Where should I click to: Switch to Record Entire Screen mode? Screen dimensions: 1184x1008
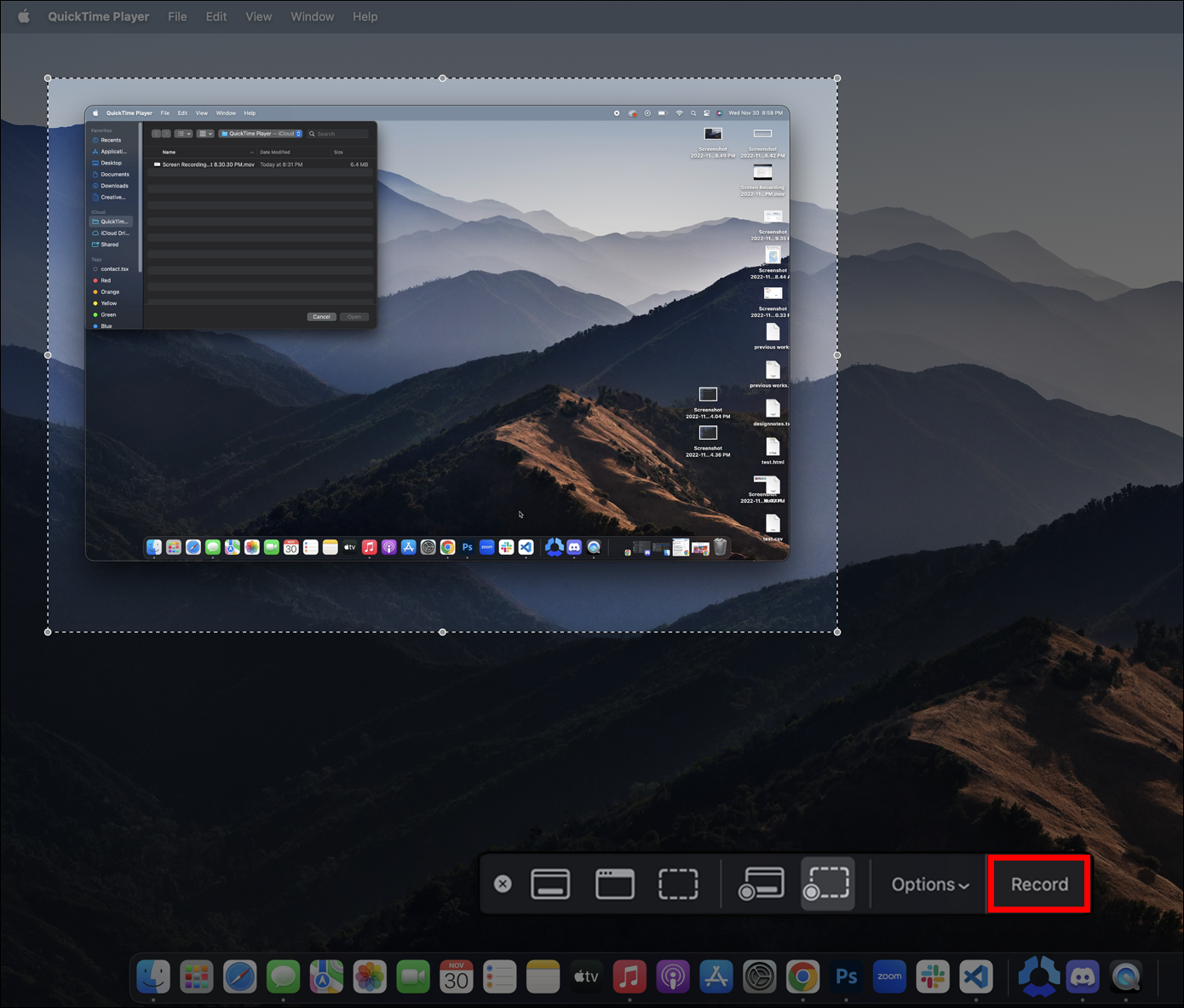click(761, 884)
